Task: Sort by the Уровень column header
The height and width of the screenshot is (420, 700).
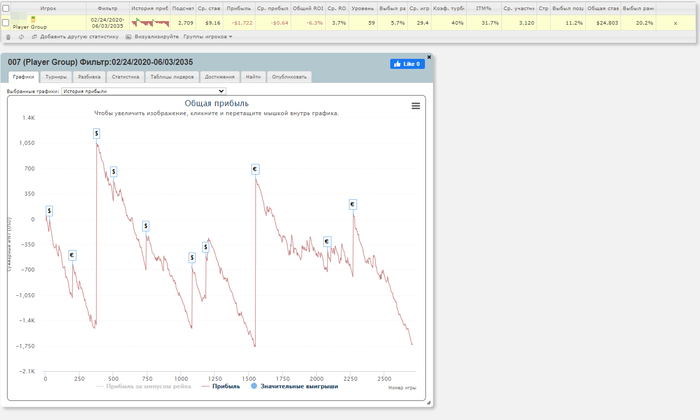Action: pos(362,8)
